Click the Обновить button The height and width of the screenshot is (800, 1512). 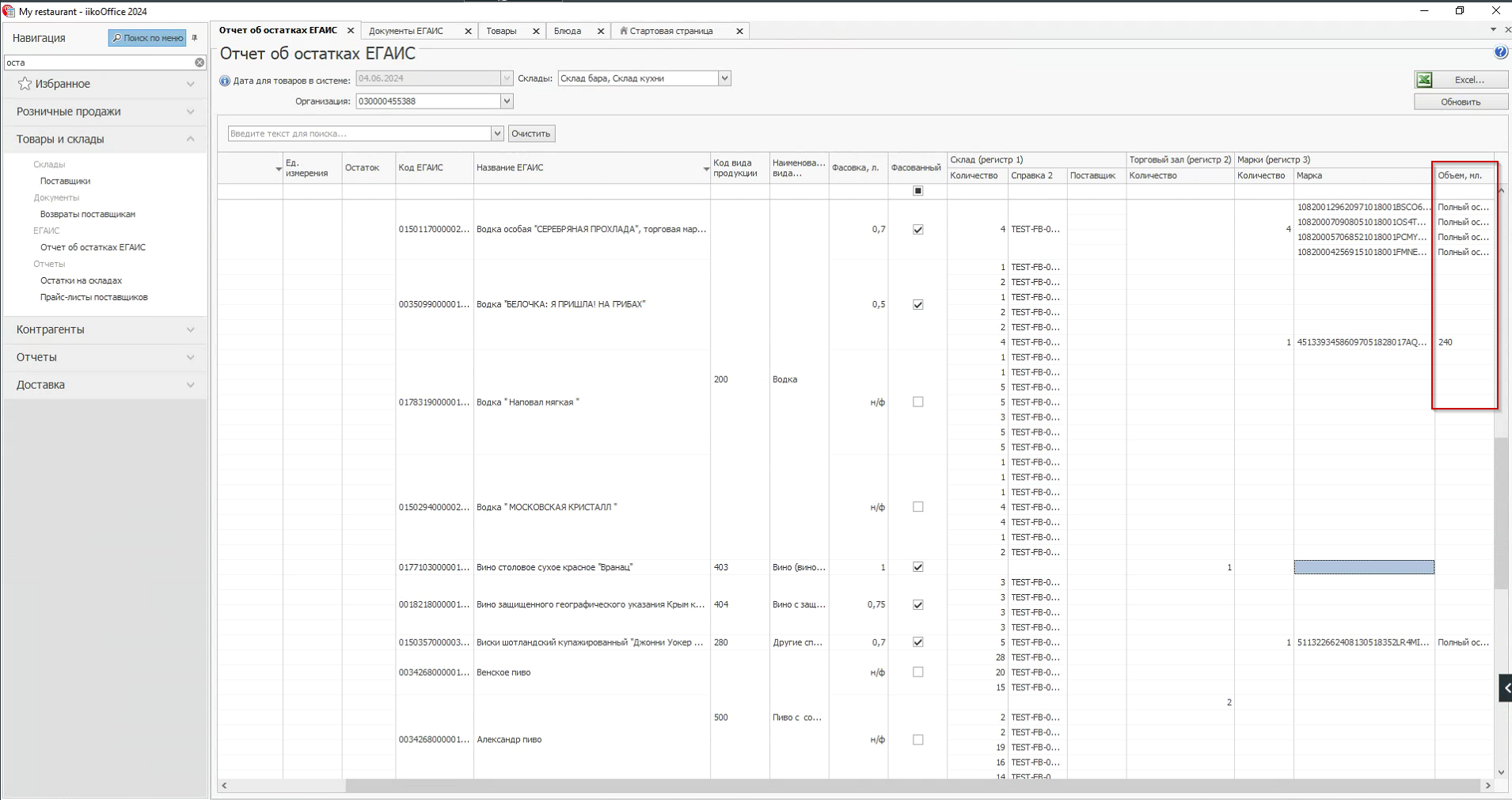(1461, 101)
